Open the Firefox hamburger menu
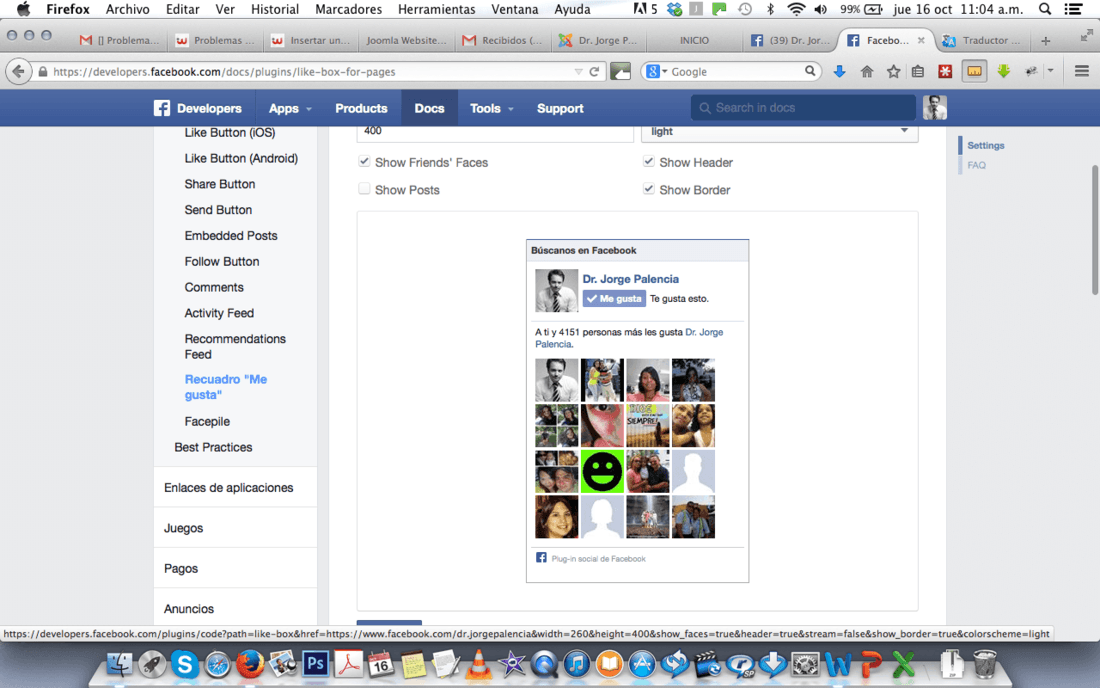The image size is (1100, 688). click(1082, 72)
